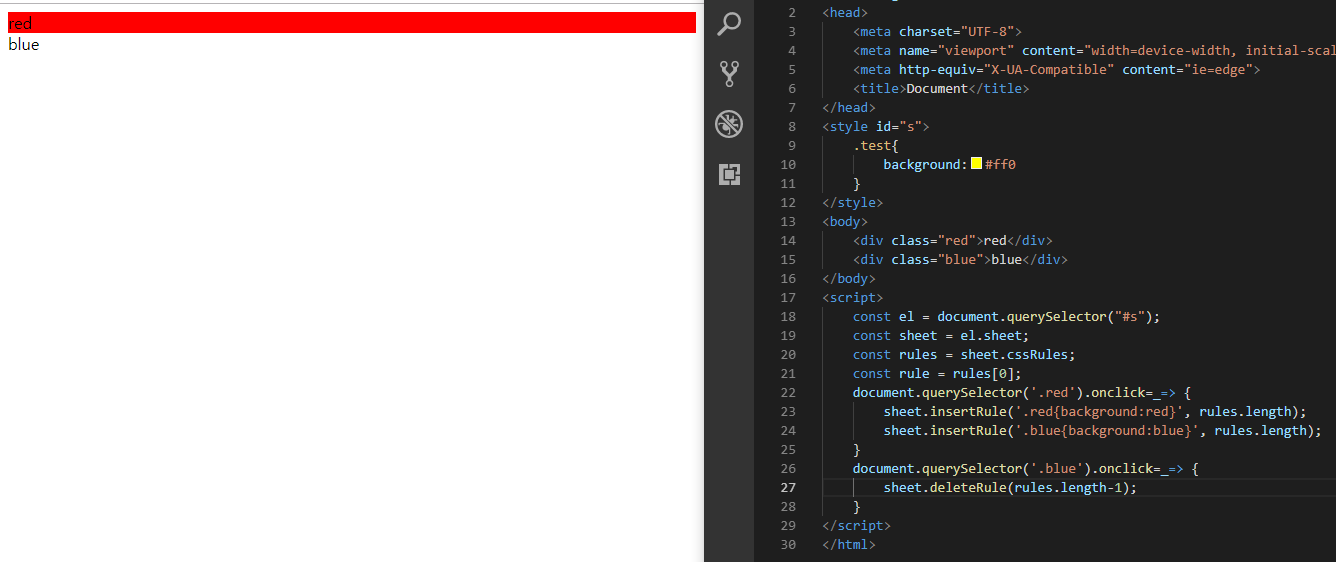Click the red div in browser
Screen dimensions: 1336x562
[x=352, y=23]
